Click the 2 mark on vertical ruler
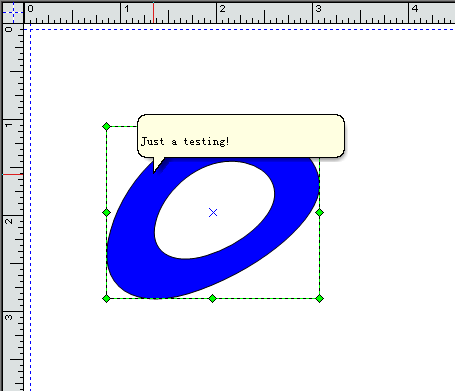This screenshot has height=391, width=455. point(9,221)
